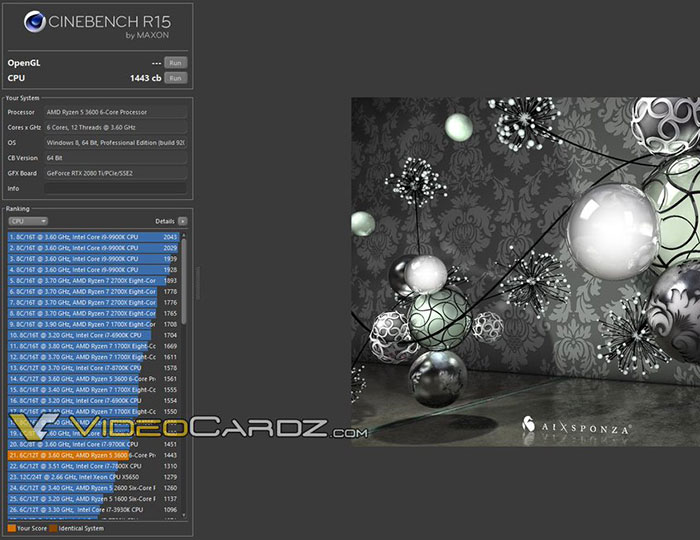
Task: Select rank 16 Core i7-6900K scoring 1554
Action: coord(93,401)
